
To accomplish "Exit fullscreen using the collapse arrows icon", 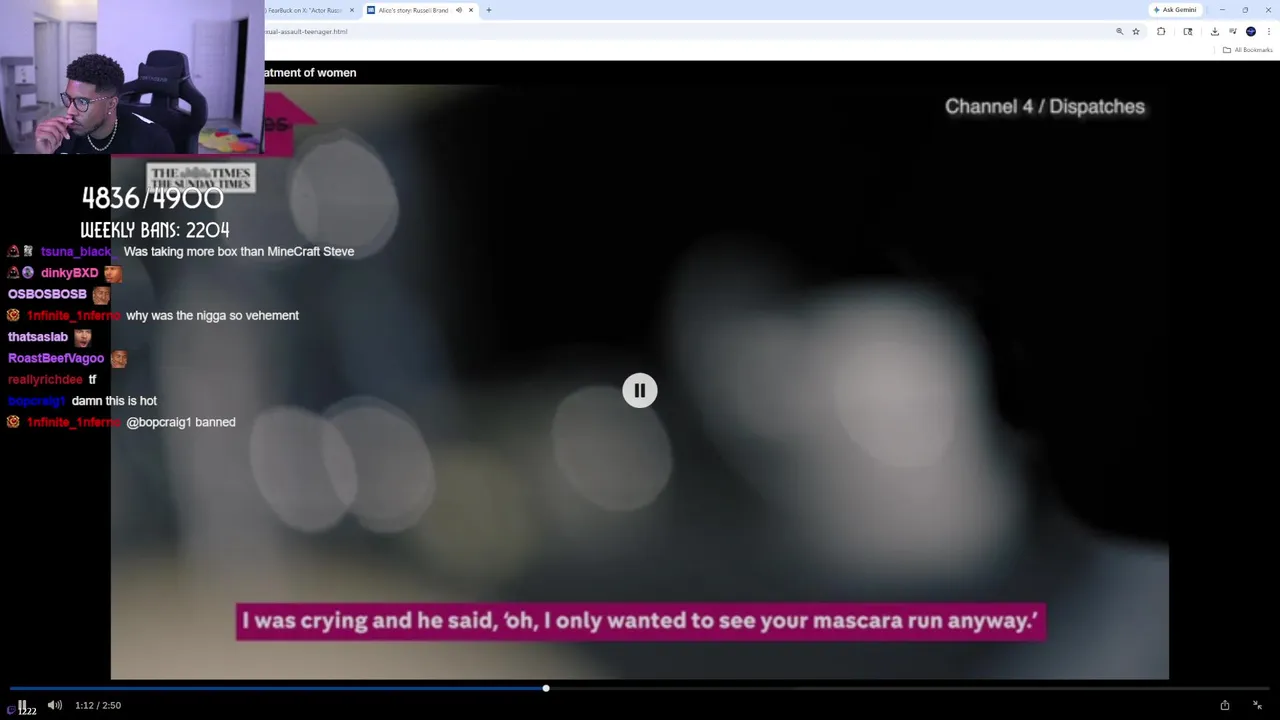I will coord(1257,705).
